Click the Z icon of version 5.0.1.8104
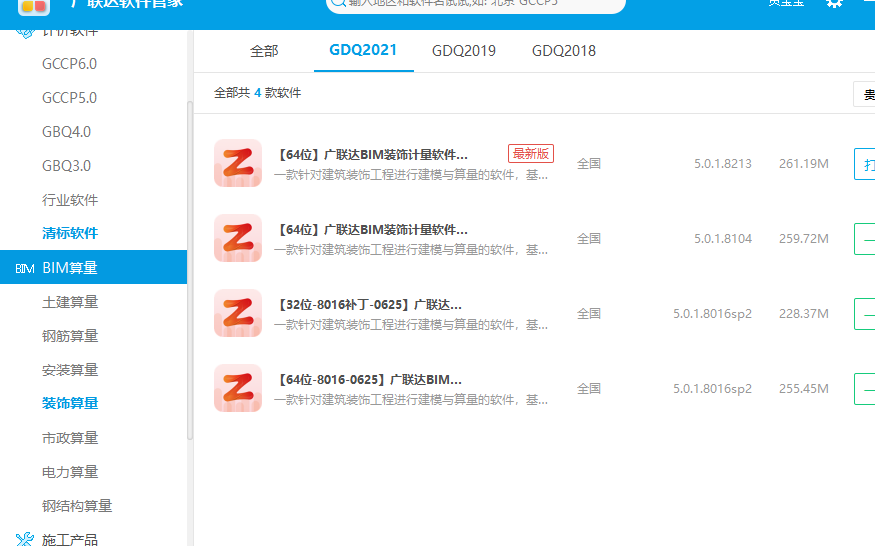875x546 pixels. [238, 238]
